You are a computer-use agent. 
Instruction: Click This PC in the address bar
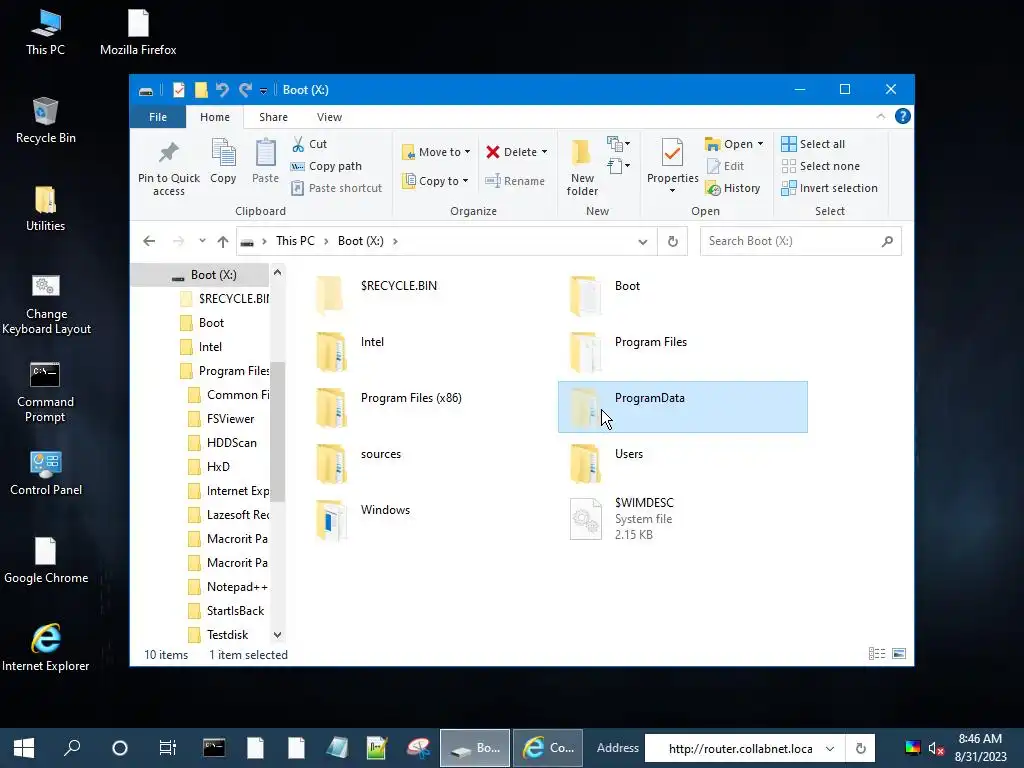pyautogui.click(x=295, y=241)
